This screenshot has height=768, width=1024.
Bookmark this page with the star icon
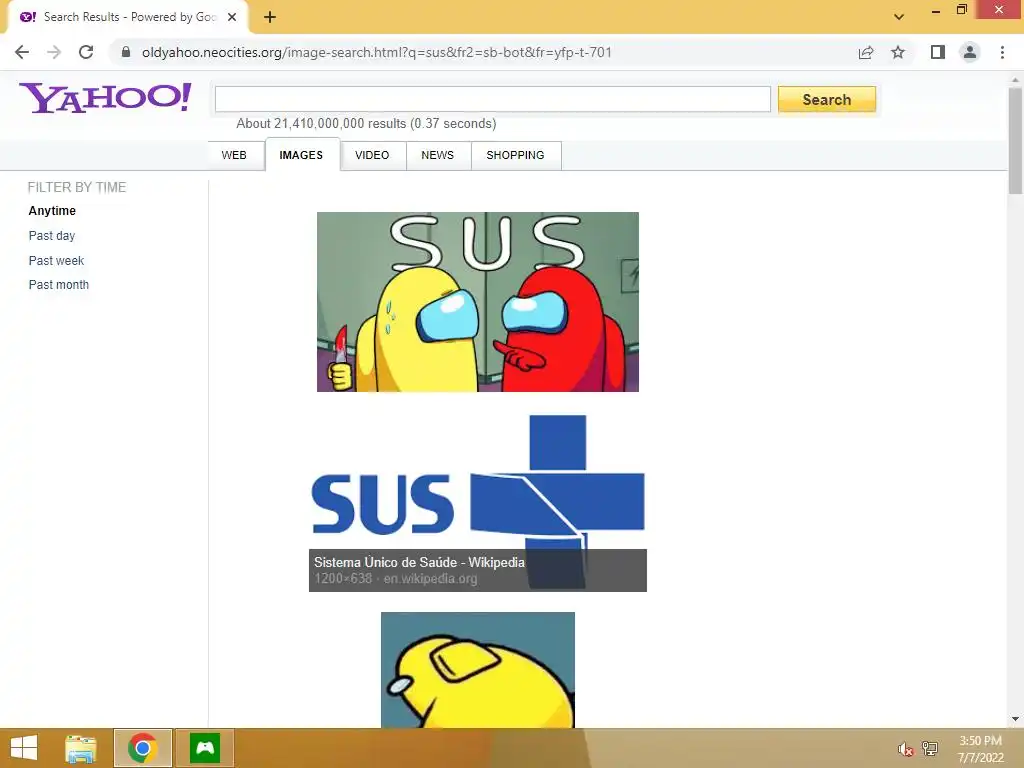coord(898,52)
